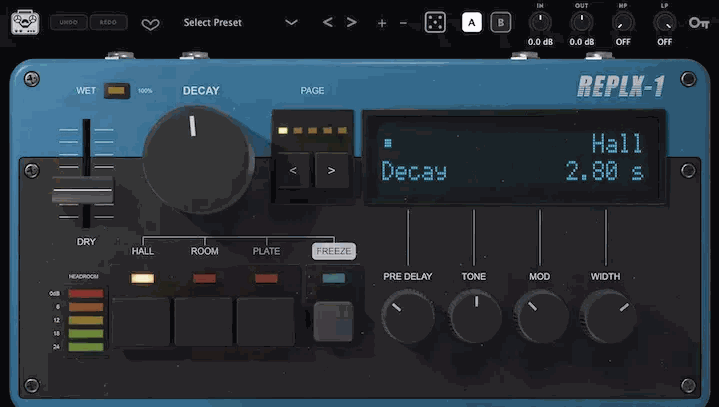Open license key icon
The height and width of the screenshot is (407, 719).
tap(699, 22)
